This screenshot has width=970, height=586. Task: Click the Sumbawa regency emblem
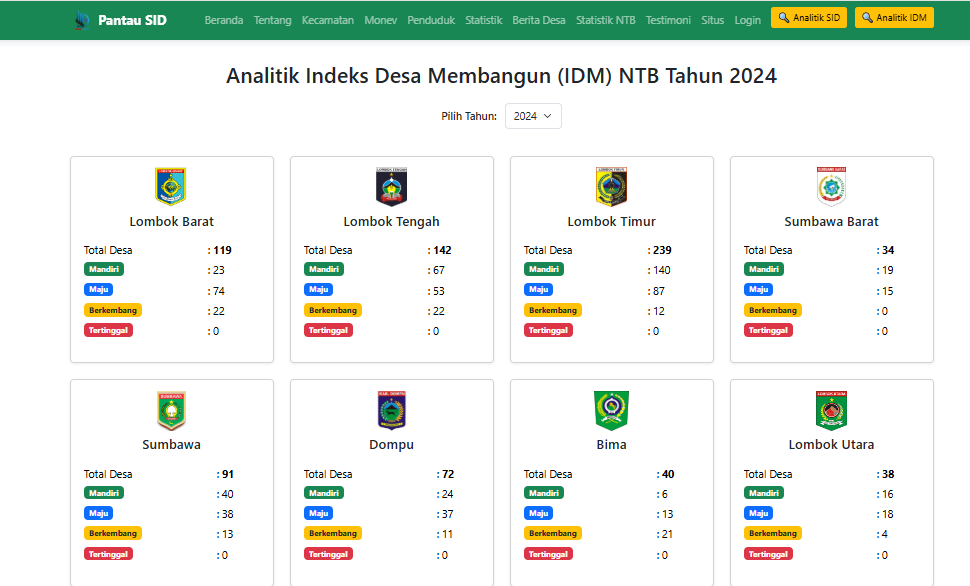pos(171,410)
